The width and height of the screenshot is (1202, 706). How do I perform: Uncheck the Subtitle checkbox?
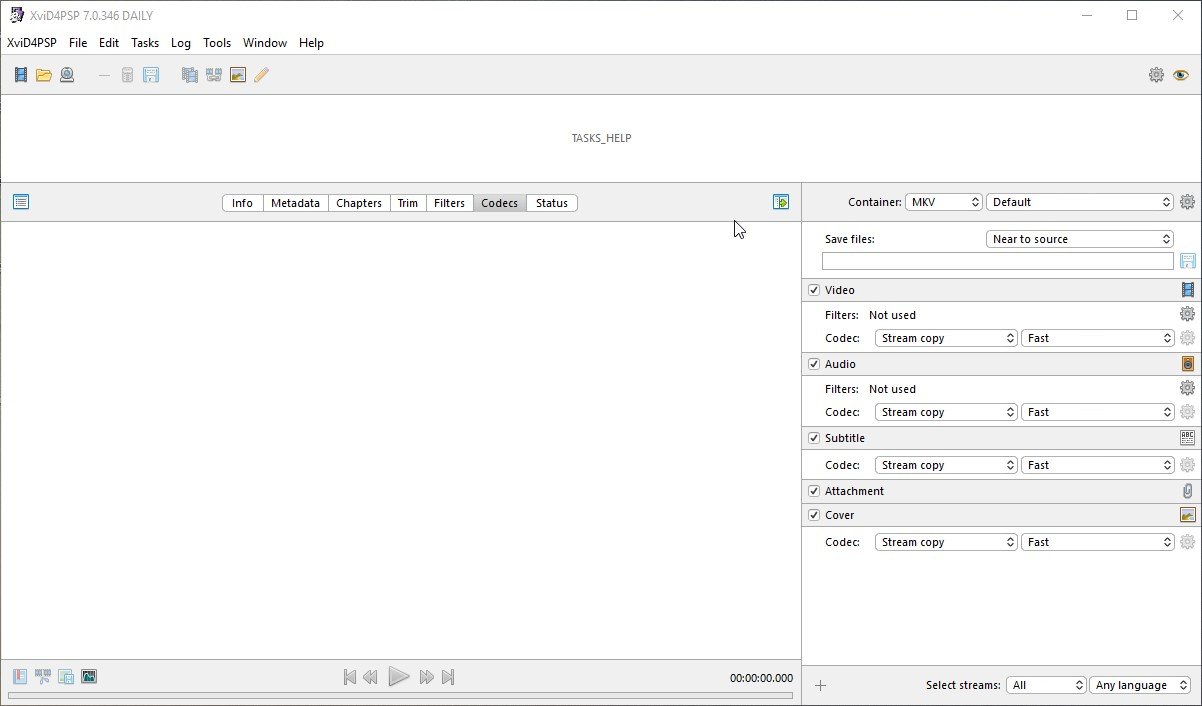click(814, 438)
